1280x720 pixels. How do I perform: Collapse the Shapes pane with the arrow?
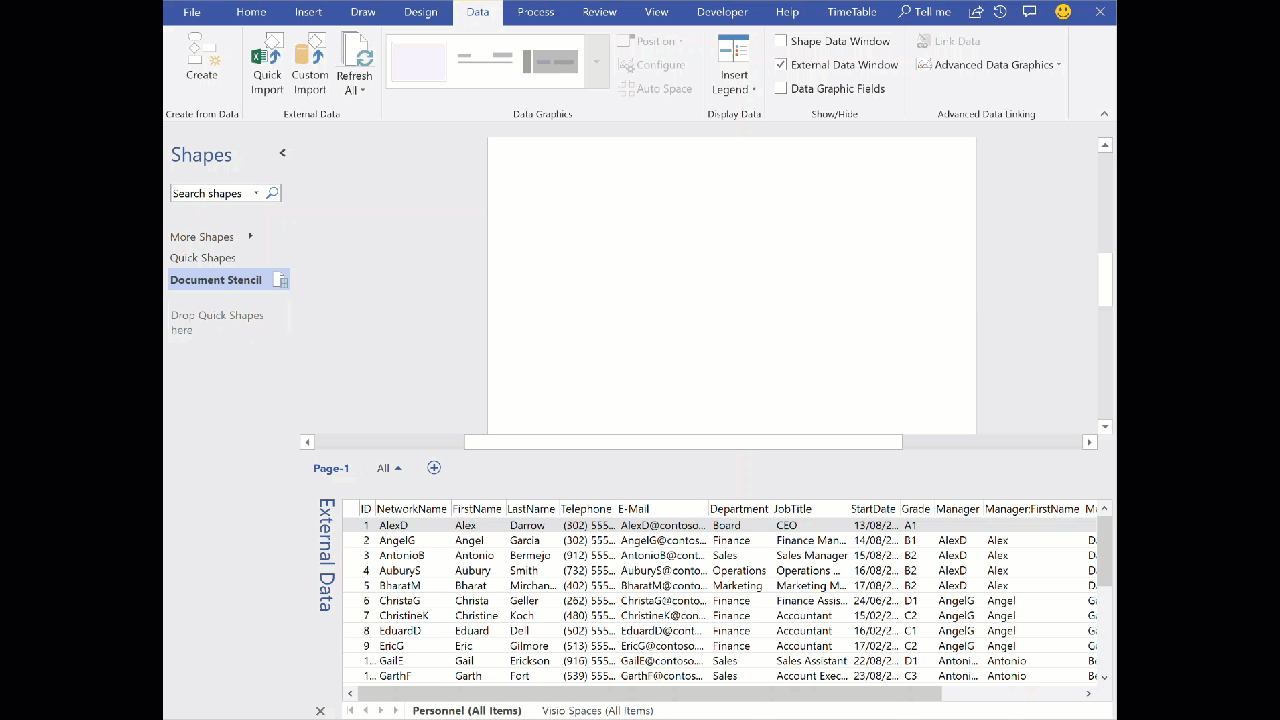click(282, 153)
